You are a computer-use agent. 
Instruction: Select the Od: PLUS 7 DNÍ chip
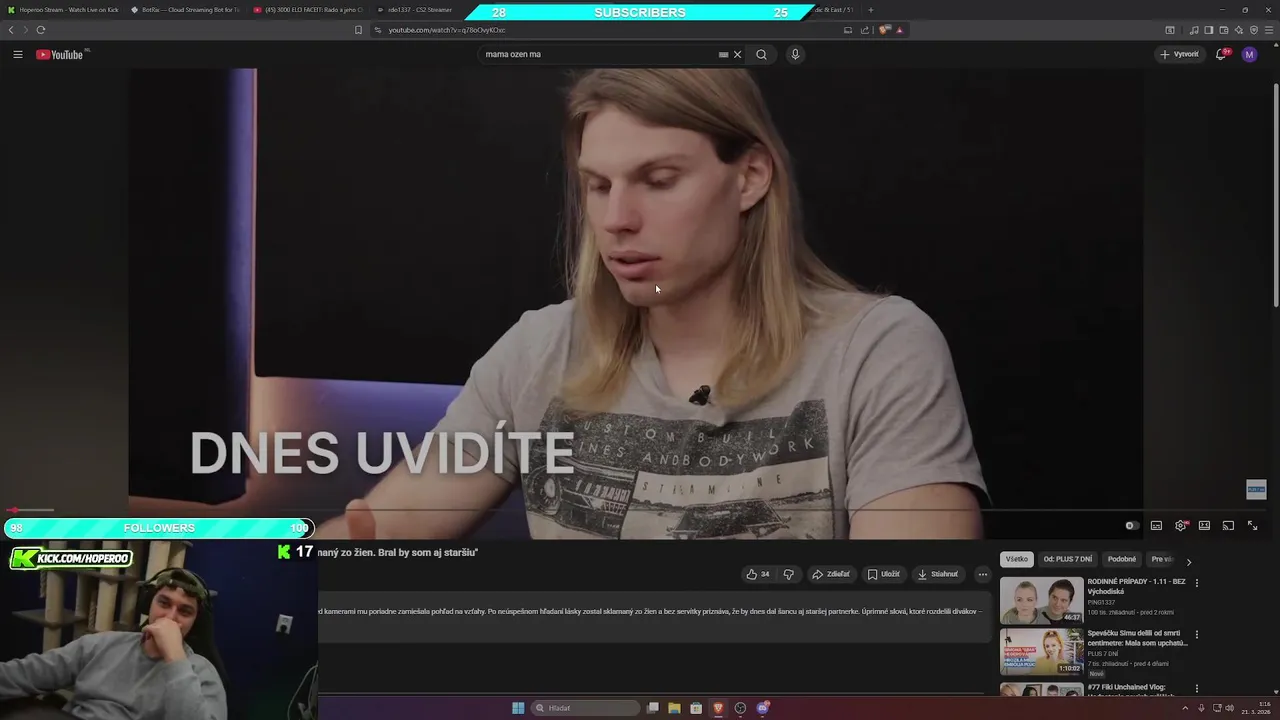[x=1068, y=559]
